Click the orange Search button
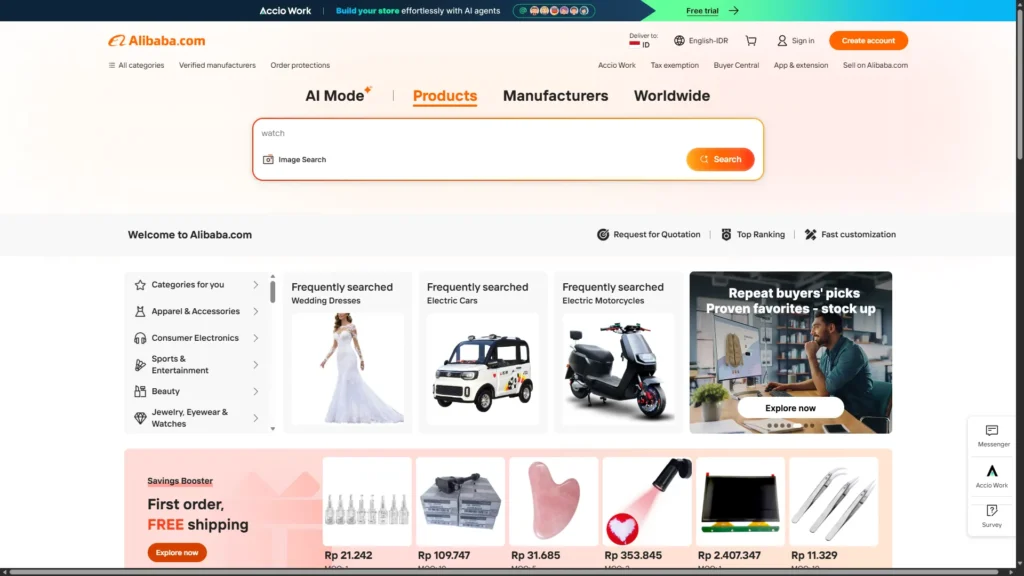The image size is (1024, 576). point(720,159)
